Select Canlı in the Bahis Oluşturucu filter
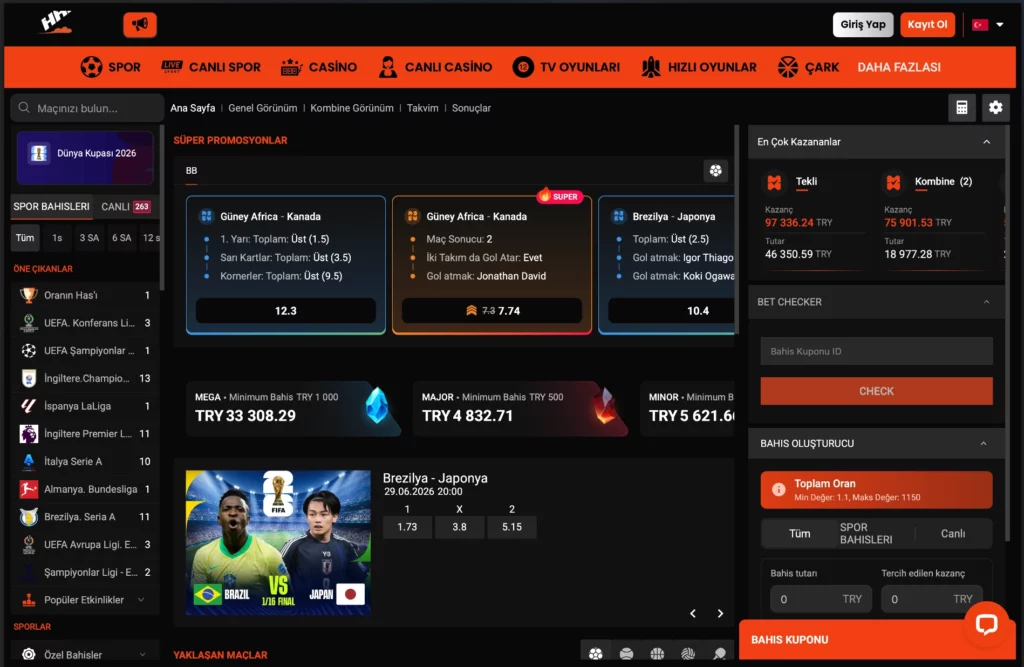 [x=953, y=534]
